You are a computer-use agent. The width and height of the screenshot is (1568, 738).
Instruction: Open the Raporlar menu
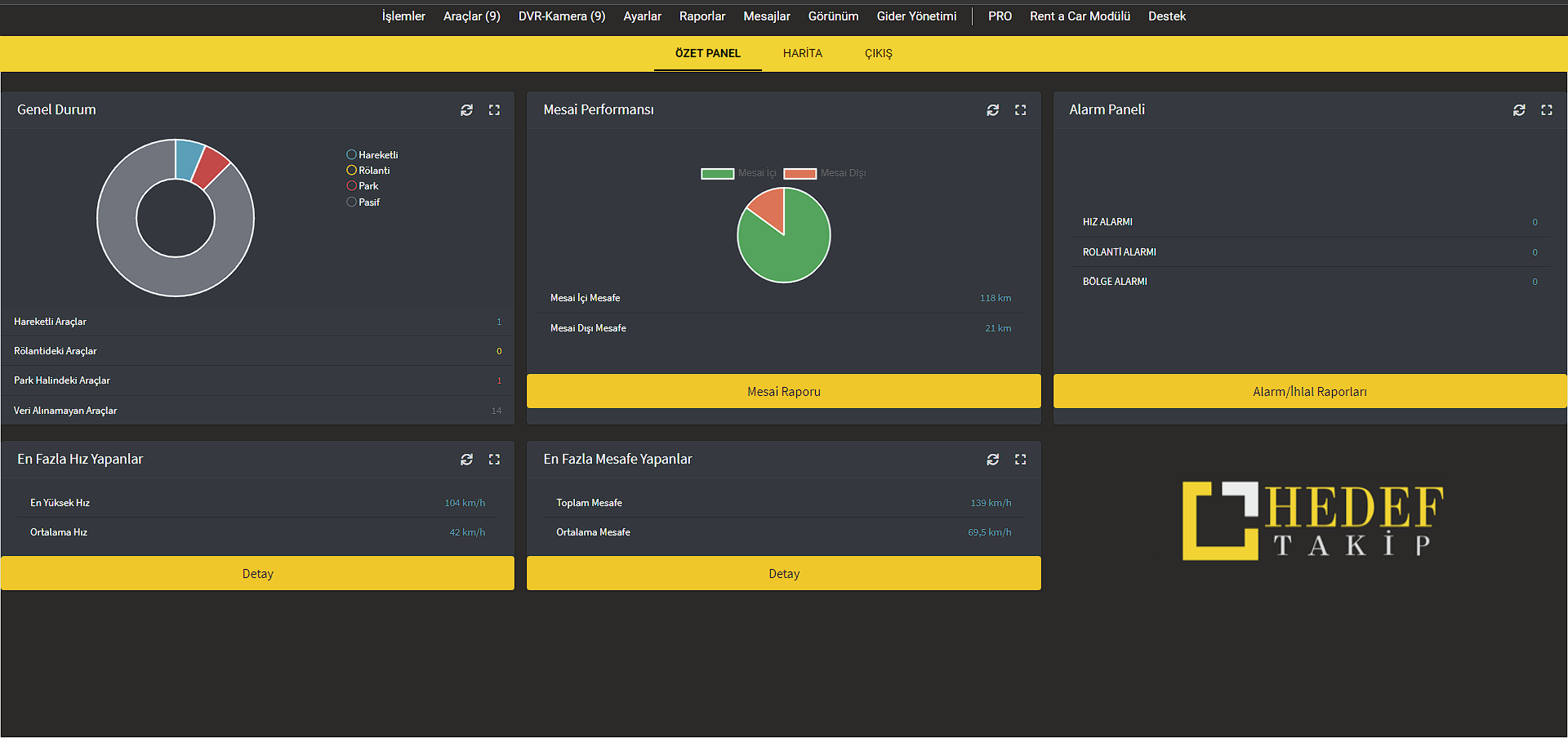(x=702, y=16)
